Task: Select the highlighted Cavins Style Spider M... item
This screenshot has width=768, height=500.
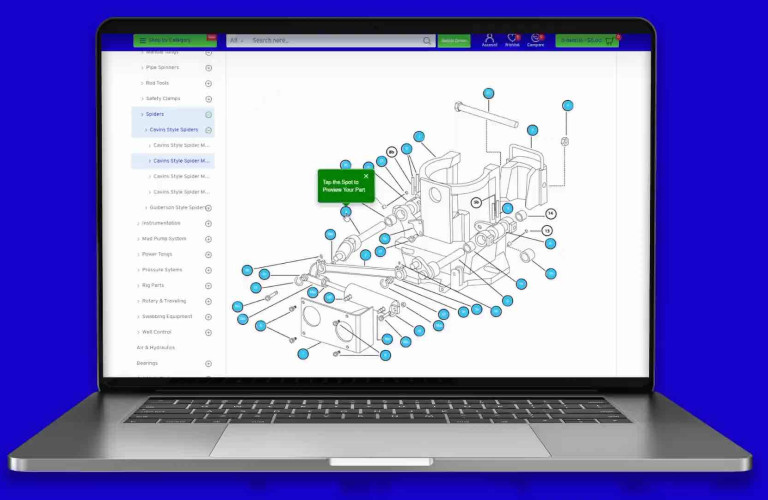Action: [180, 160]
